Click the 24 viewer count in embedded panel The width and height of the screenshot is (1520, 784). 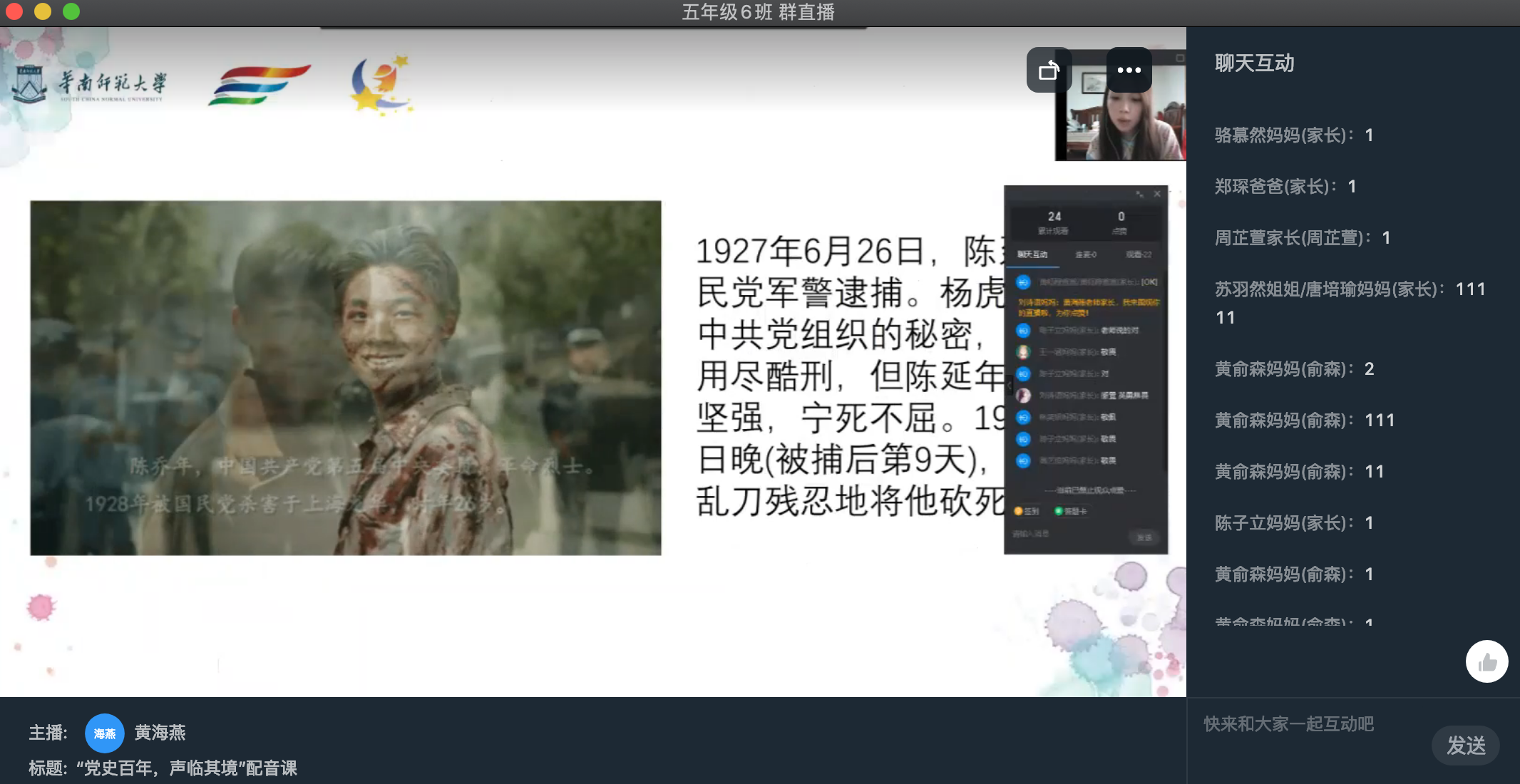click(1054, 216)
